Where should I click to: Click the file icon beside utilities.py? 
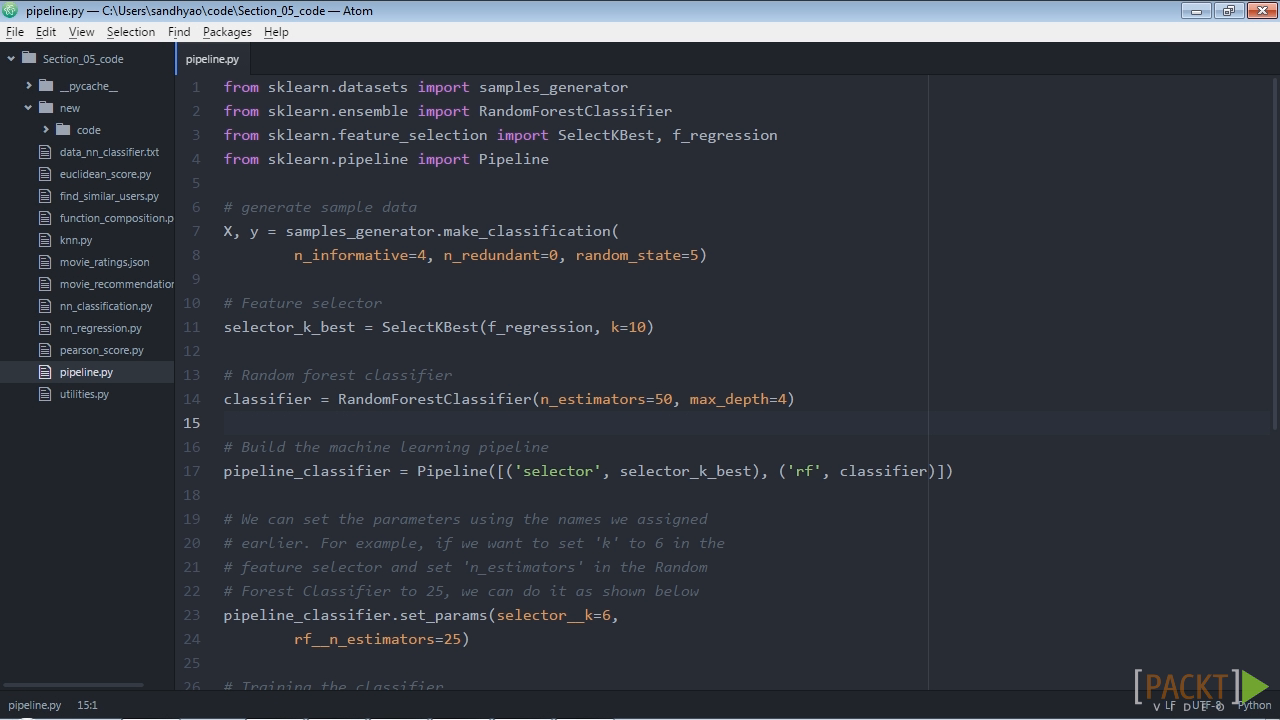pyautogui.click(x=44, y=394)
